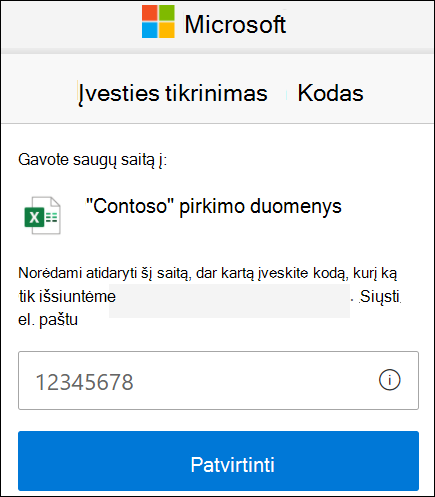Screen dimensions: 435x497
Task: Click the Gavote saugų saitą į label
Action: pos(92,160)
